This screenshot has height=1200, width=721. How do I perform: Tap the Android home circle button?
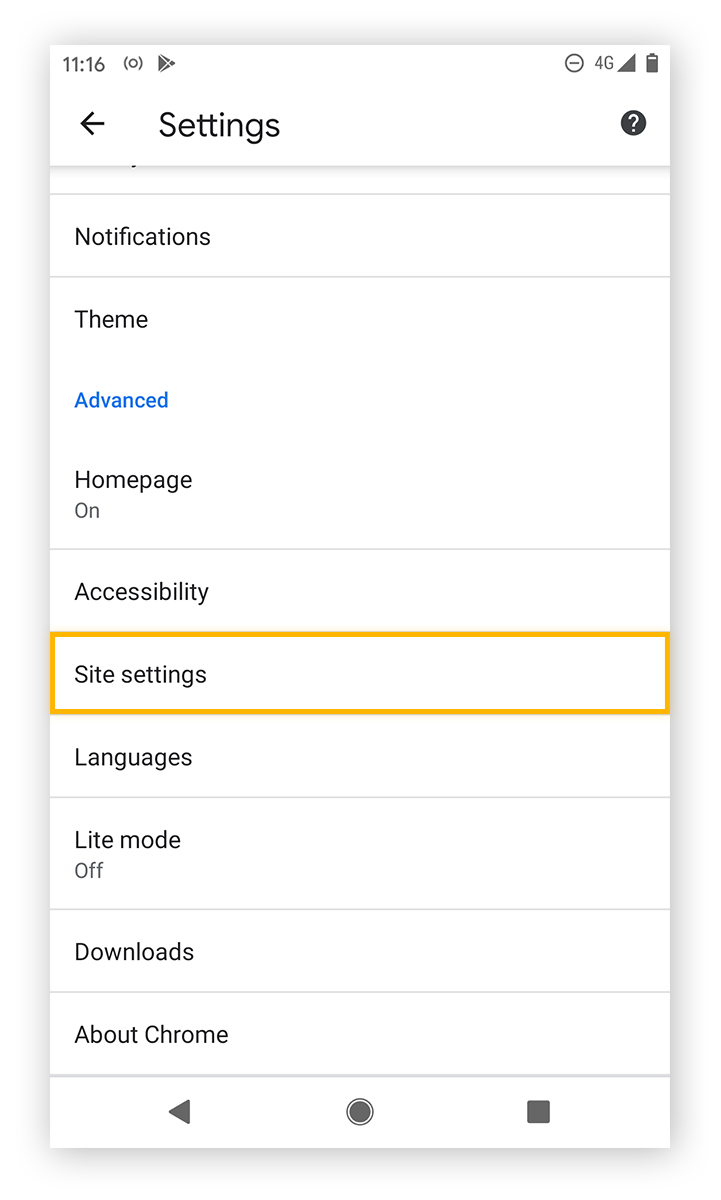tap(359, 1112)
